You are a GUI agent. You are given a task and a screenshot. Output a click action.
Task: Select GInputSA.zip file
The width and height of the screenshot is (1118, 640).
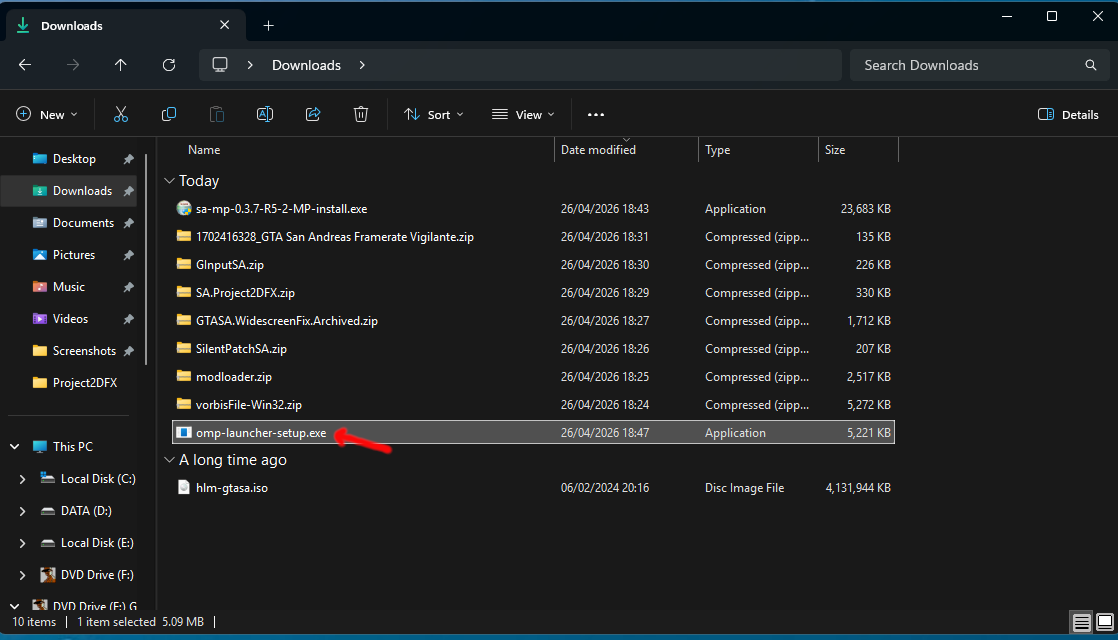[533, 264]
